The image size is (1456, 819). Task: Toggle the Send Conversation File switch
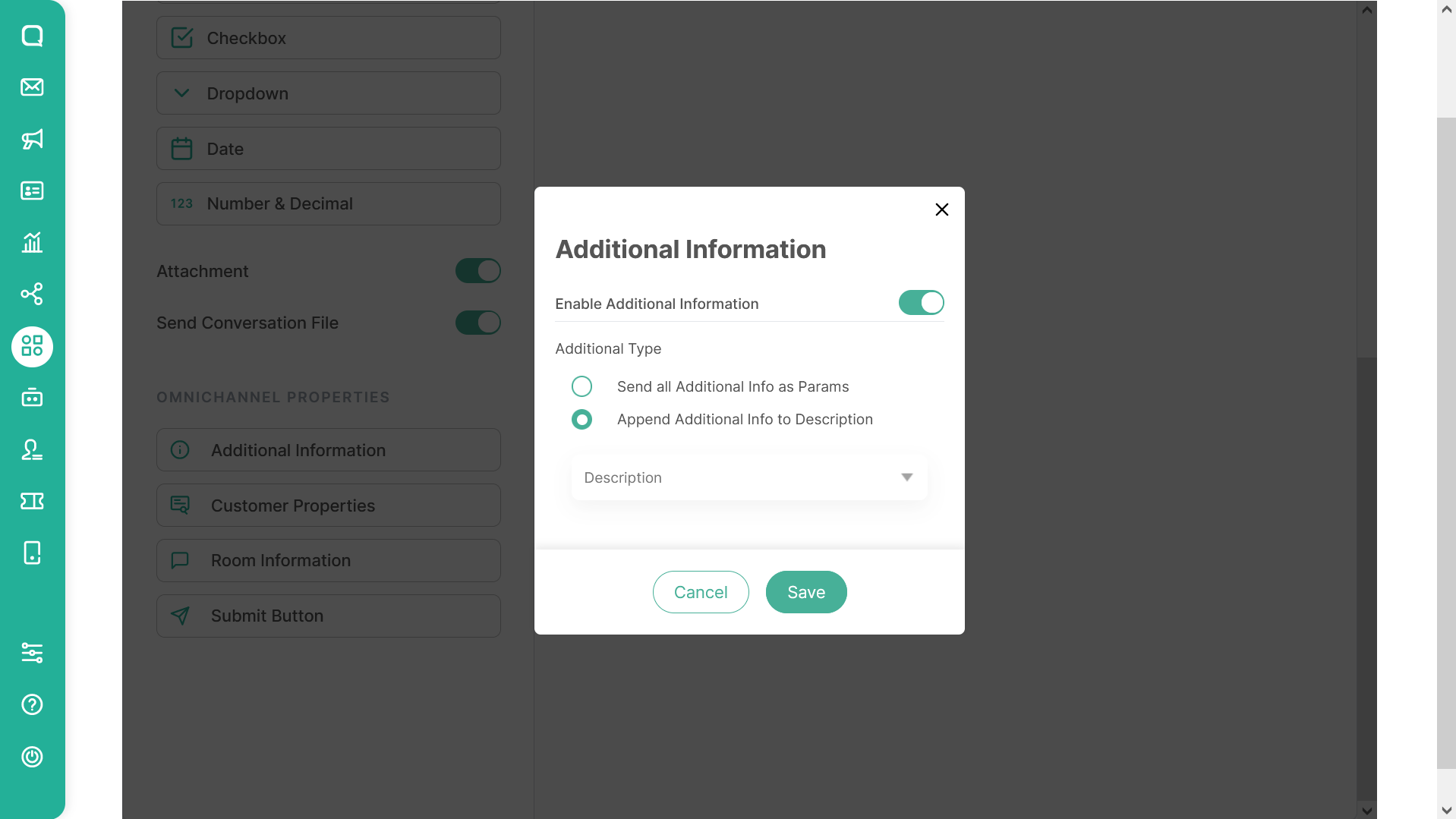pos(478,323)
